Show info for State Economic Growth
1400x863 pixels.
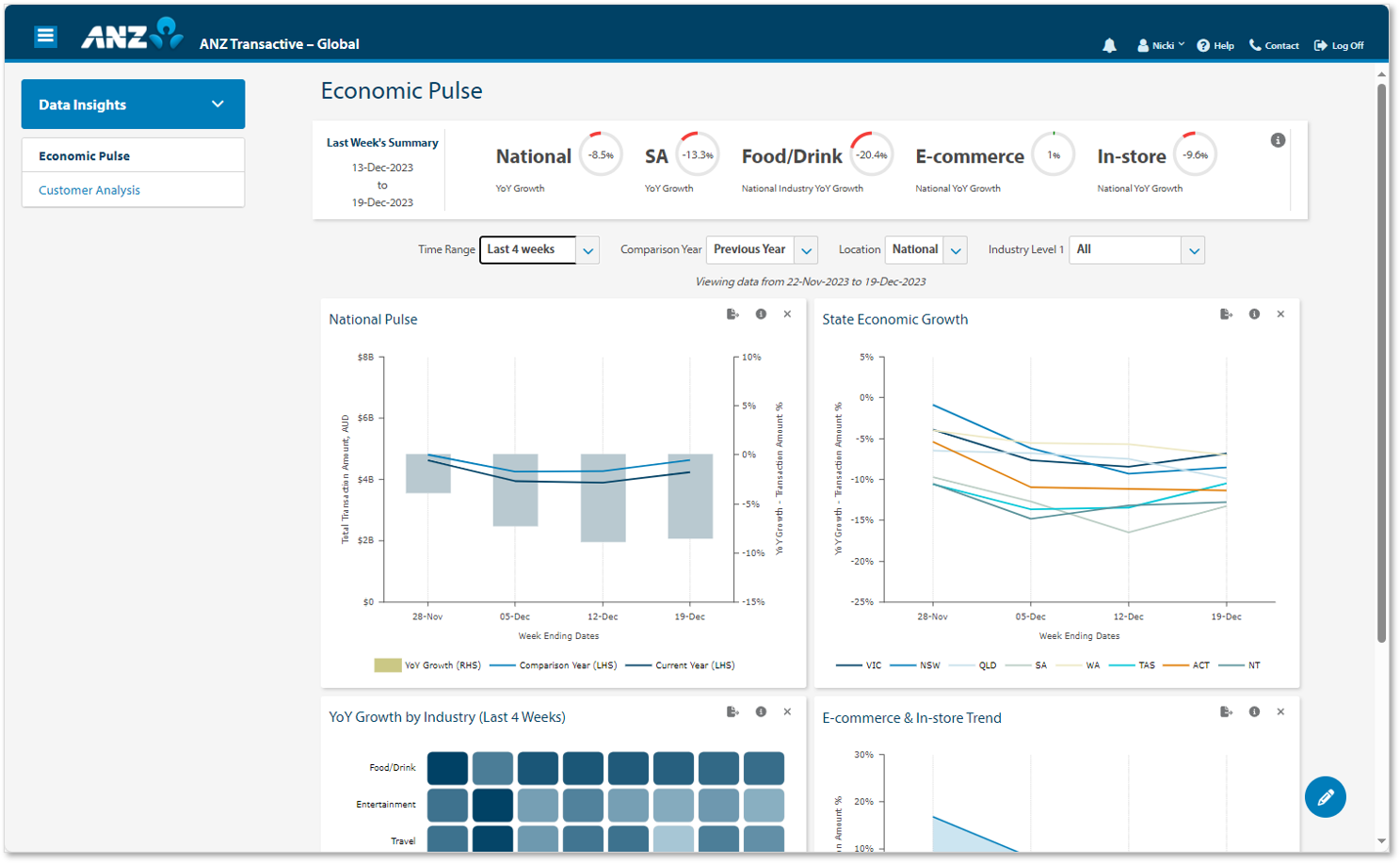click(1254, 314)
